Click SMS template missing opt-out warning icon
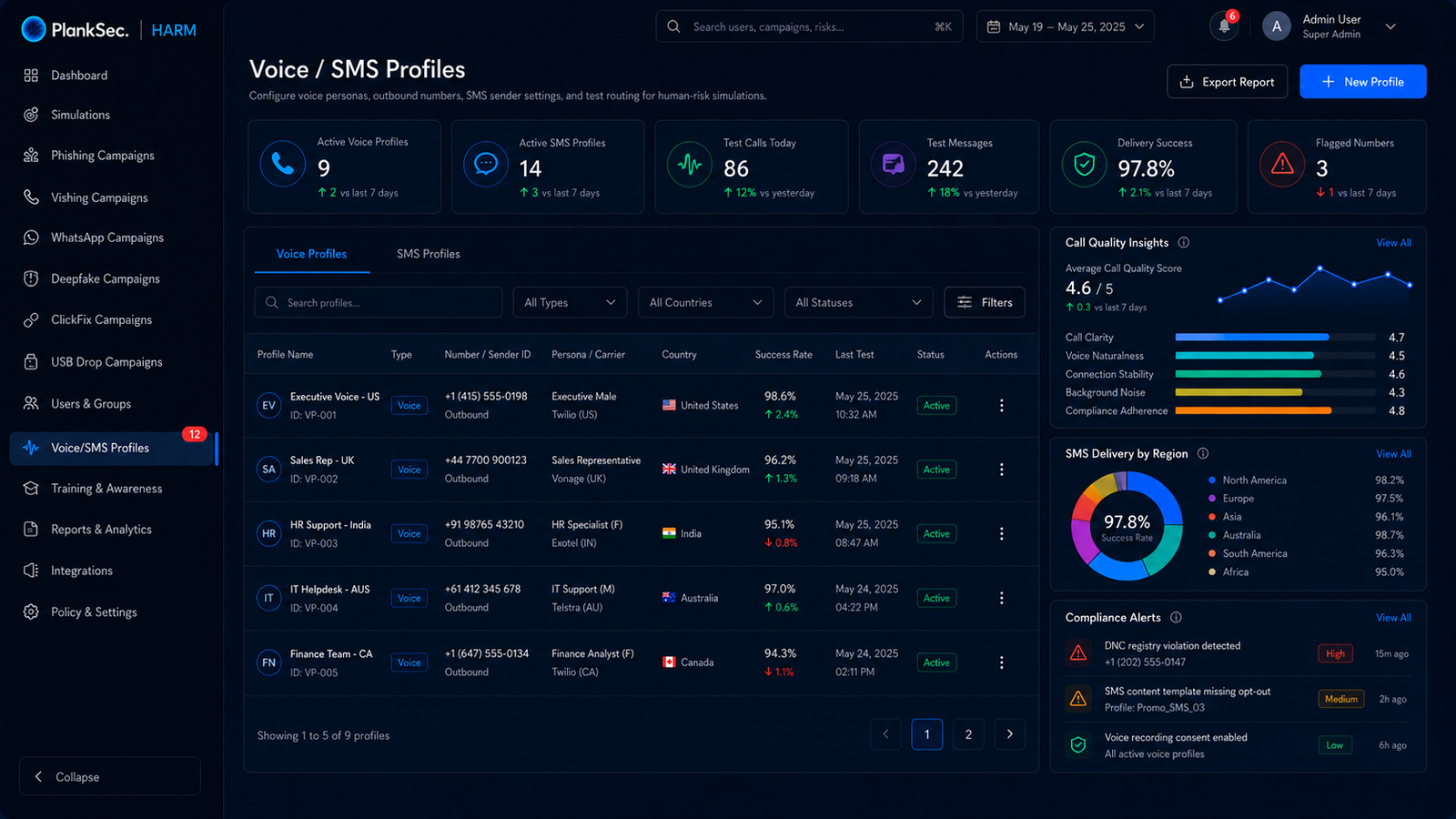Screen dimensions: 1456x819 (x=1078, y=699)
